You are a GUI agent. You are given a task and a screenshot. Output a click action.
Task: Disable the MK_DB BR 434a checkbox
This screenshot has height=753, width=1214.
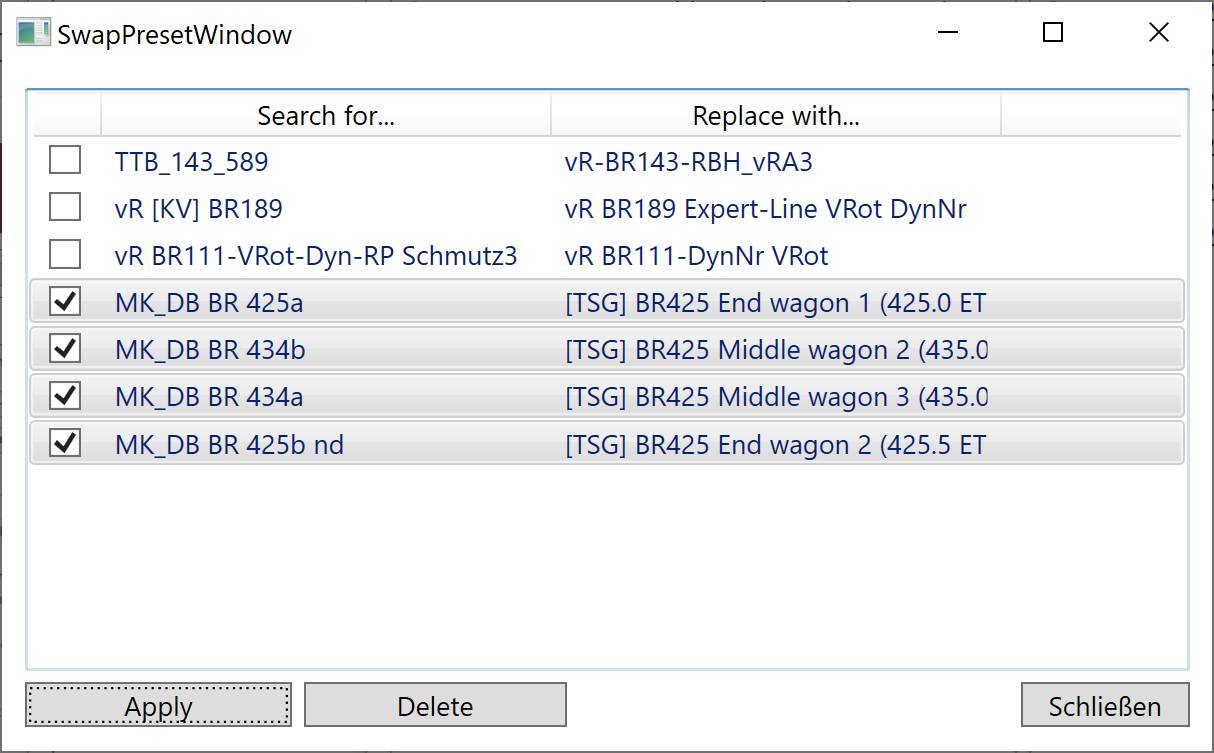point(66,396)
